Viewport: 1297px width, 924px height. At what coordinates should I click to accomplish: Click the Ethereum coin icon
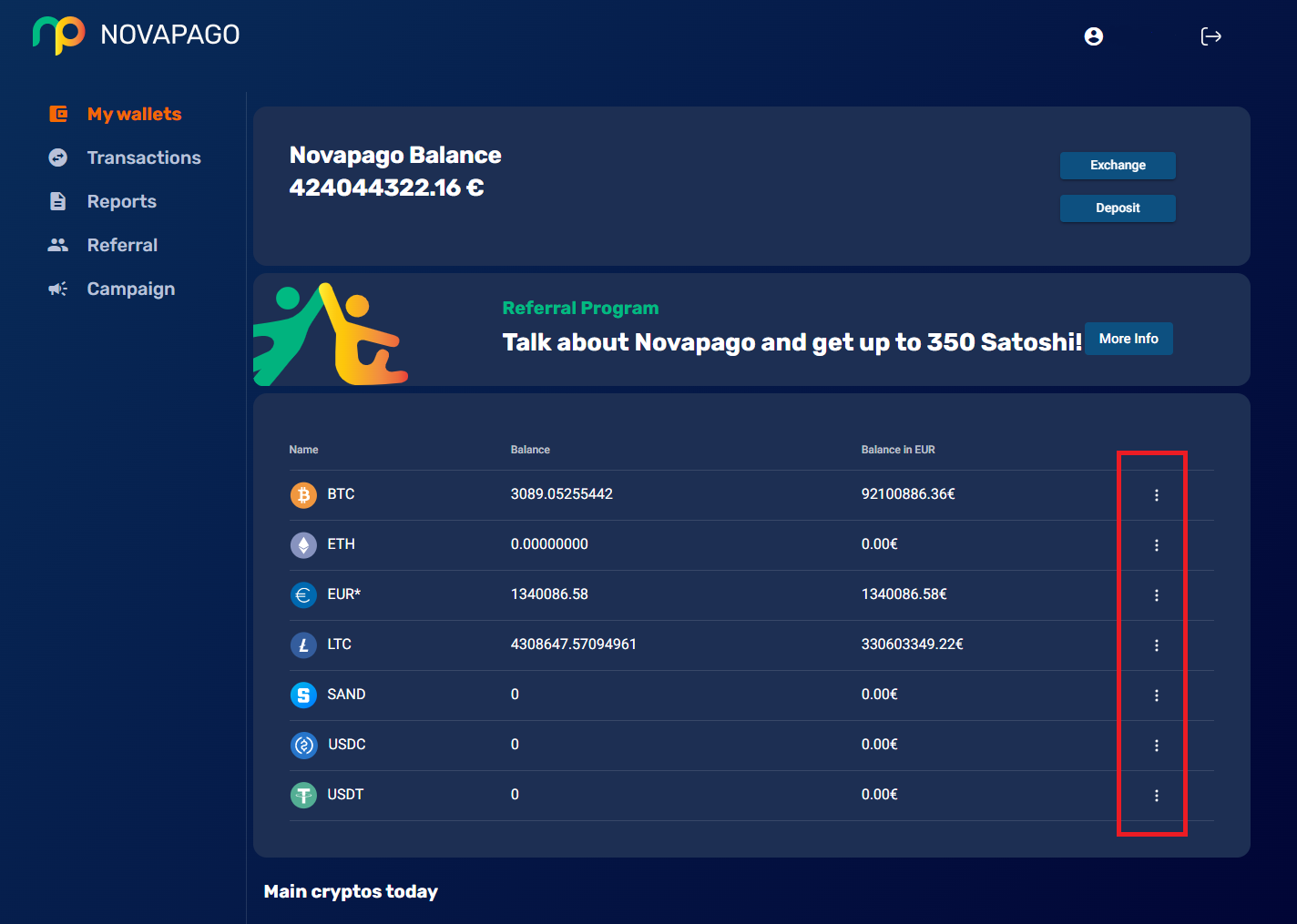(303, 544)
